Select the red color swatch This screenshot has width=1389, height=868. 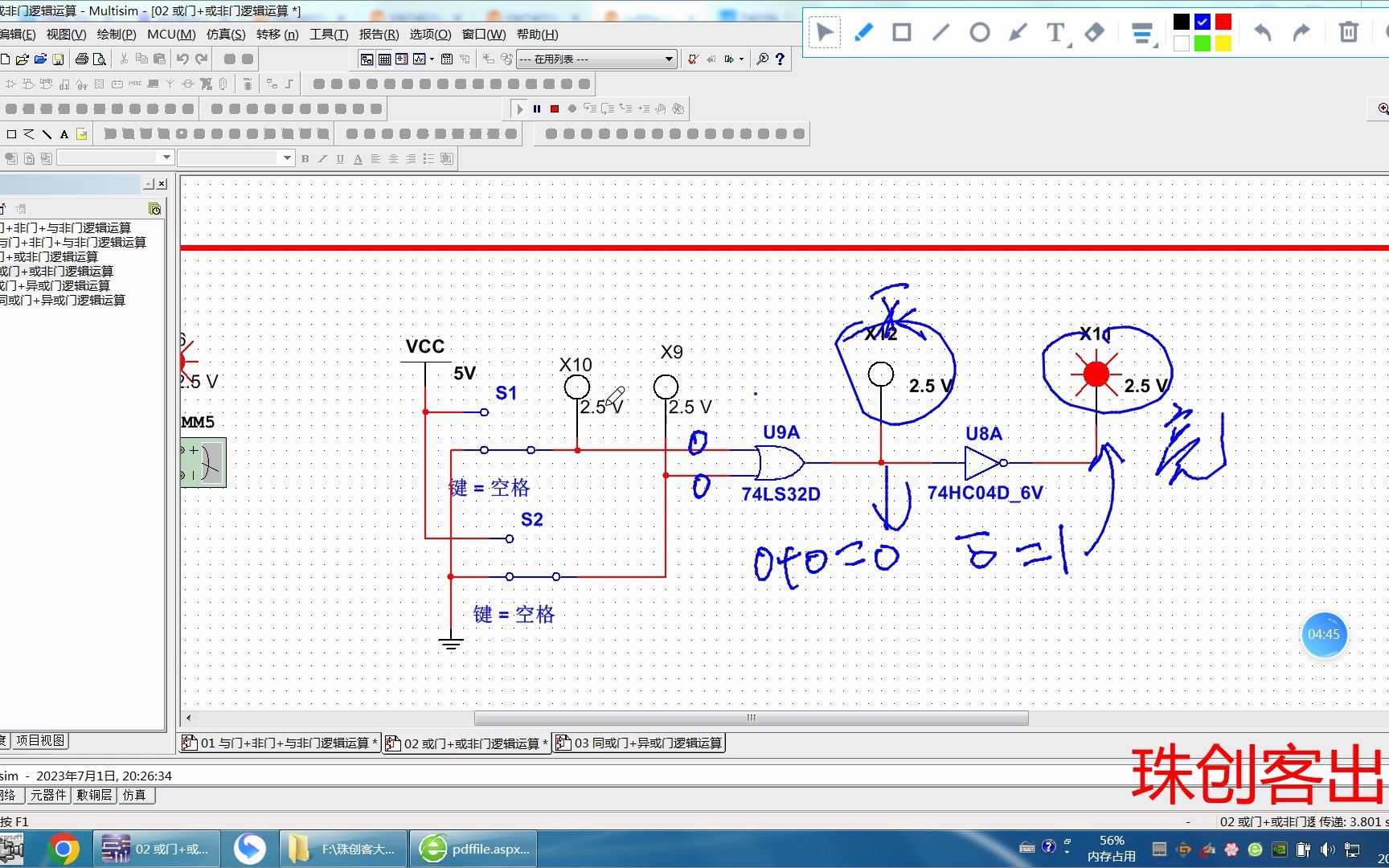[x=1222, y=22]
